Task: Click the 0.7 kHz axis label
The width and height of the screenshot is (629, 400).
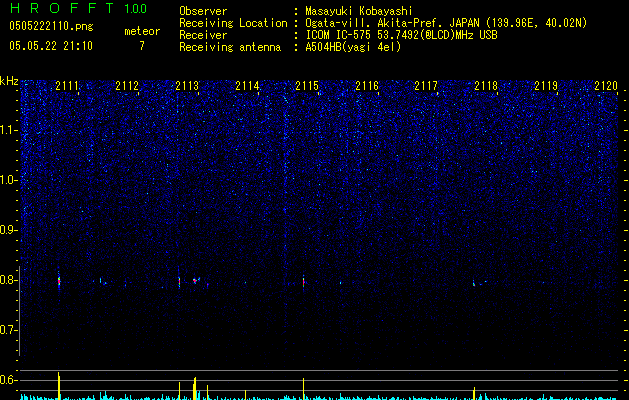Action: click(7, 330)
